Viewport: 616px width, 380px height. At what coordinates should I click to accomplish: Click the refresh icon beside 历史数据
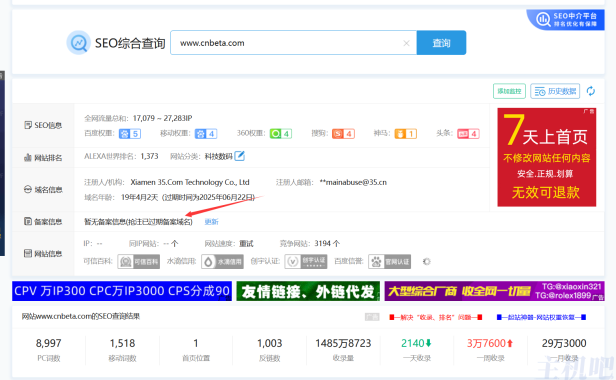point(590,91)
